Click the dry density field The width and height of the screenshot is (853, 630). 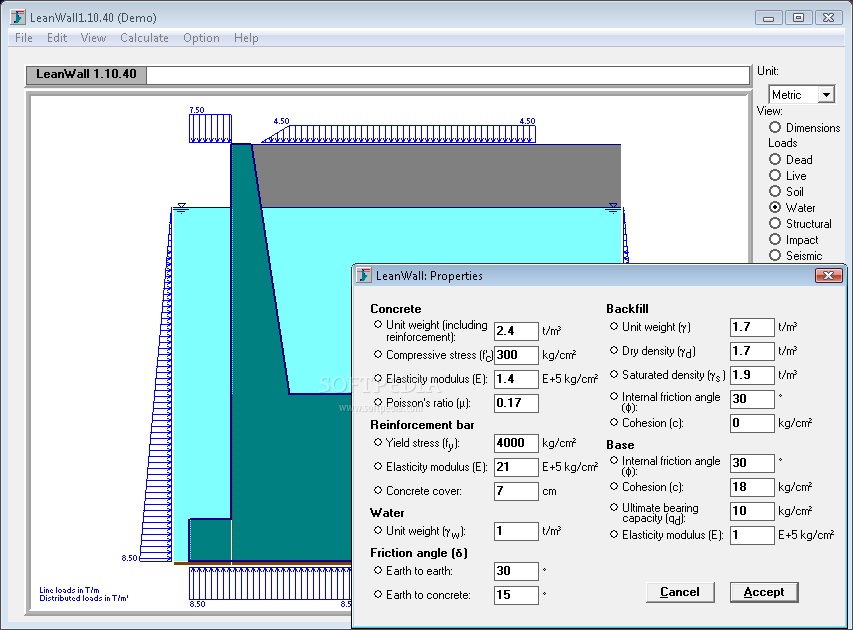[752, 351]
